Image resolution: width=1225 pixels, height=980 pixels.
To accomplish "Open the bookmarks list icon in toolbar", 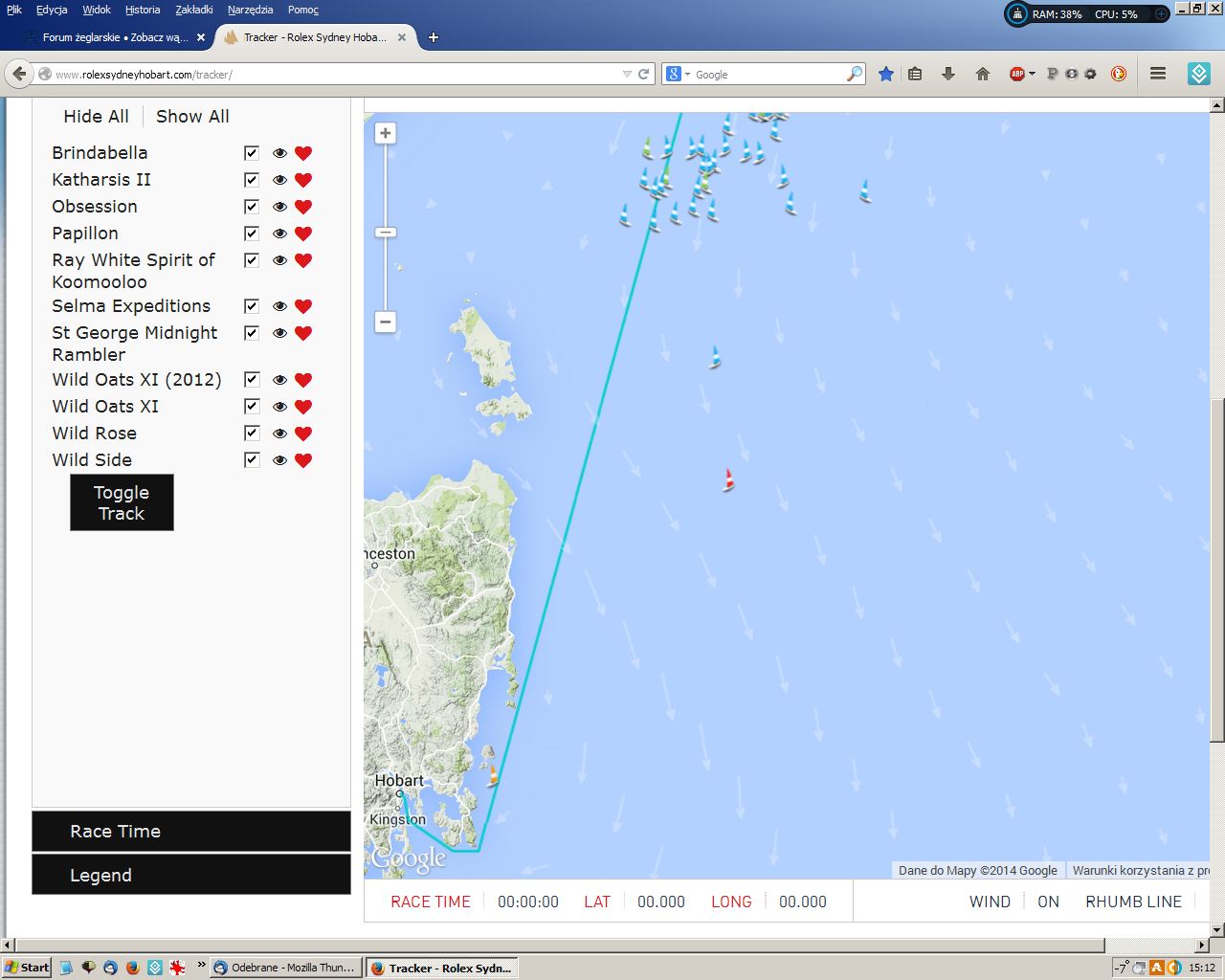I will [915, 74].
